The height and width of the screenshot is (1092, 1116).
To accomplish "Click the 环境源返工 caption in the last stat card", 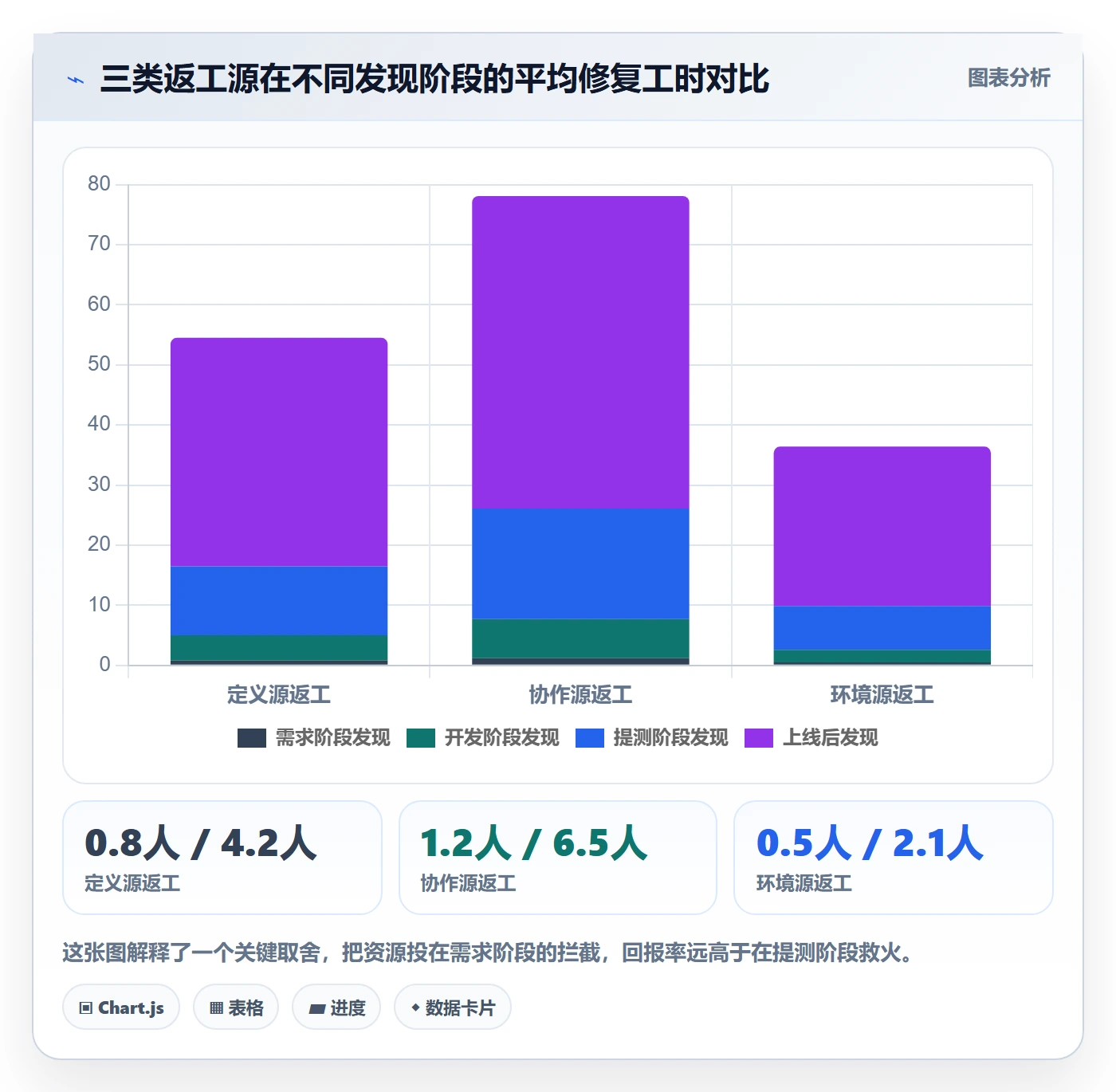I will pos(804,883).
